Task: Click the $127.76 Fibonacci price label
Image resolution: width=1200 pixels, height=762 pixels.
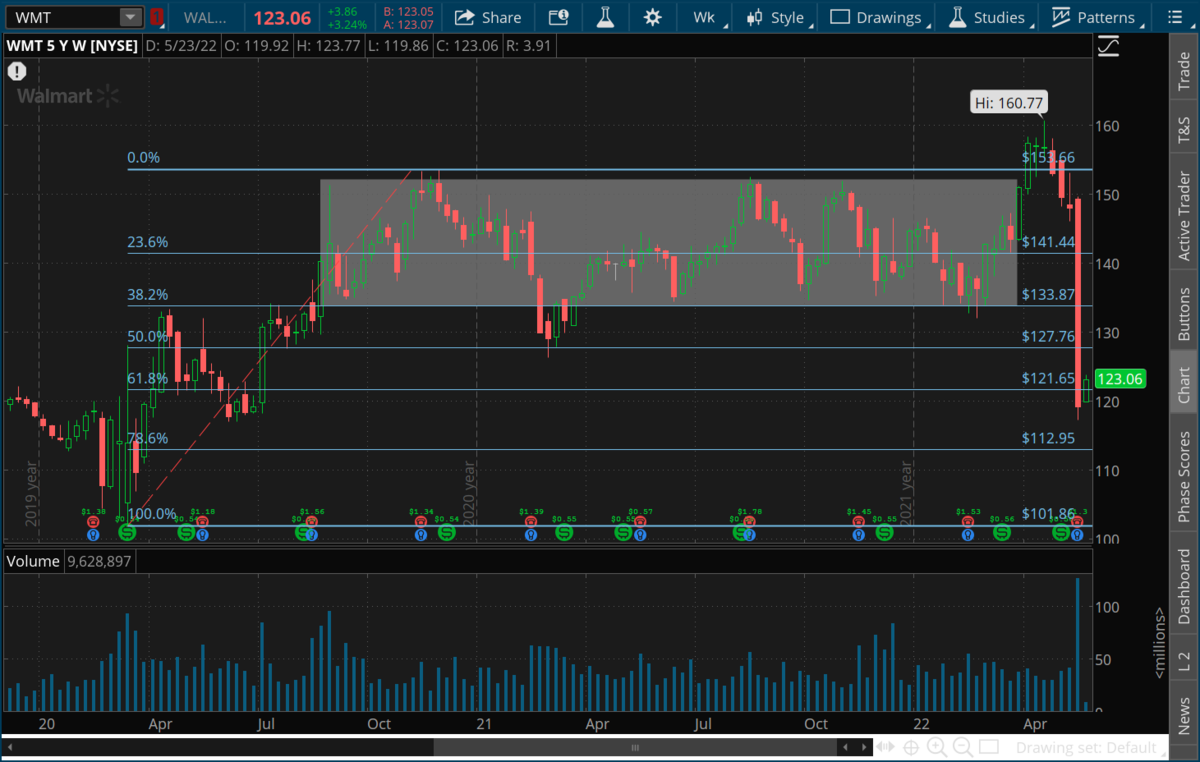Action: click(x=1048, y=337)
